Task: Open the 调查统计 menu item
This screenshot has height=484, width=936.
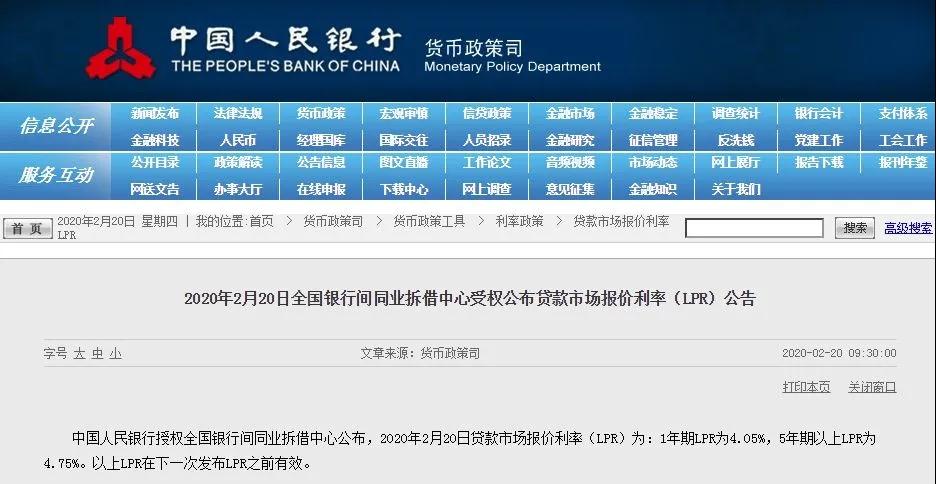Action: tap(735, 113)
